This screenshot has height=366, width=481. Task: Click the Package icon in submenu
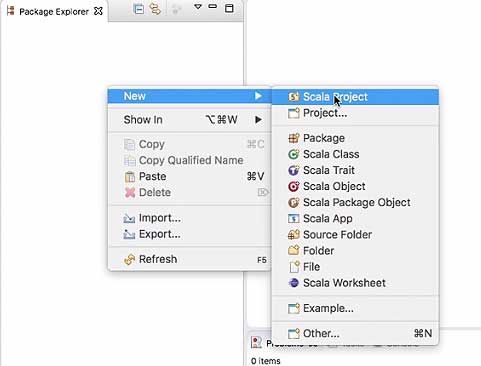point(294,138)
